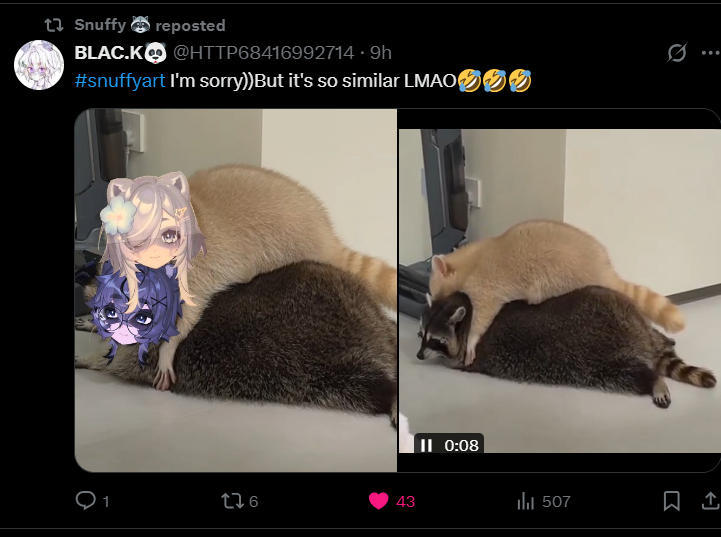The image size is (721, 537).
Task: Pause the raccoon video
Action: pos(426,445)
